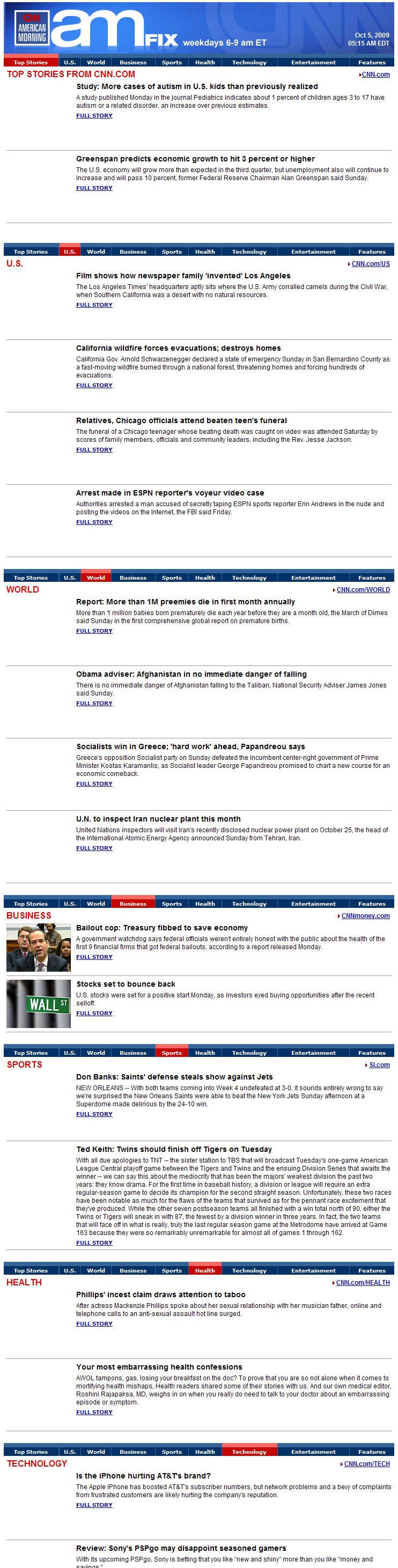Open FULL STORY for the ESPN reporter voyeur case

[94, 522]
